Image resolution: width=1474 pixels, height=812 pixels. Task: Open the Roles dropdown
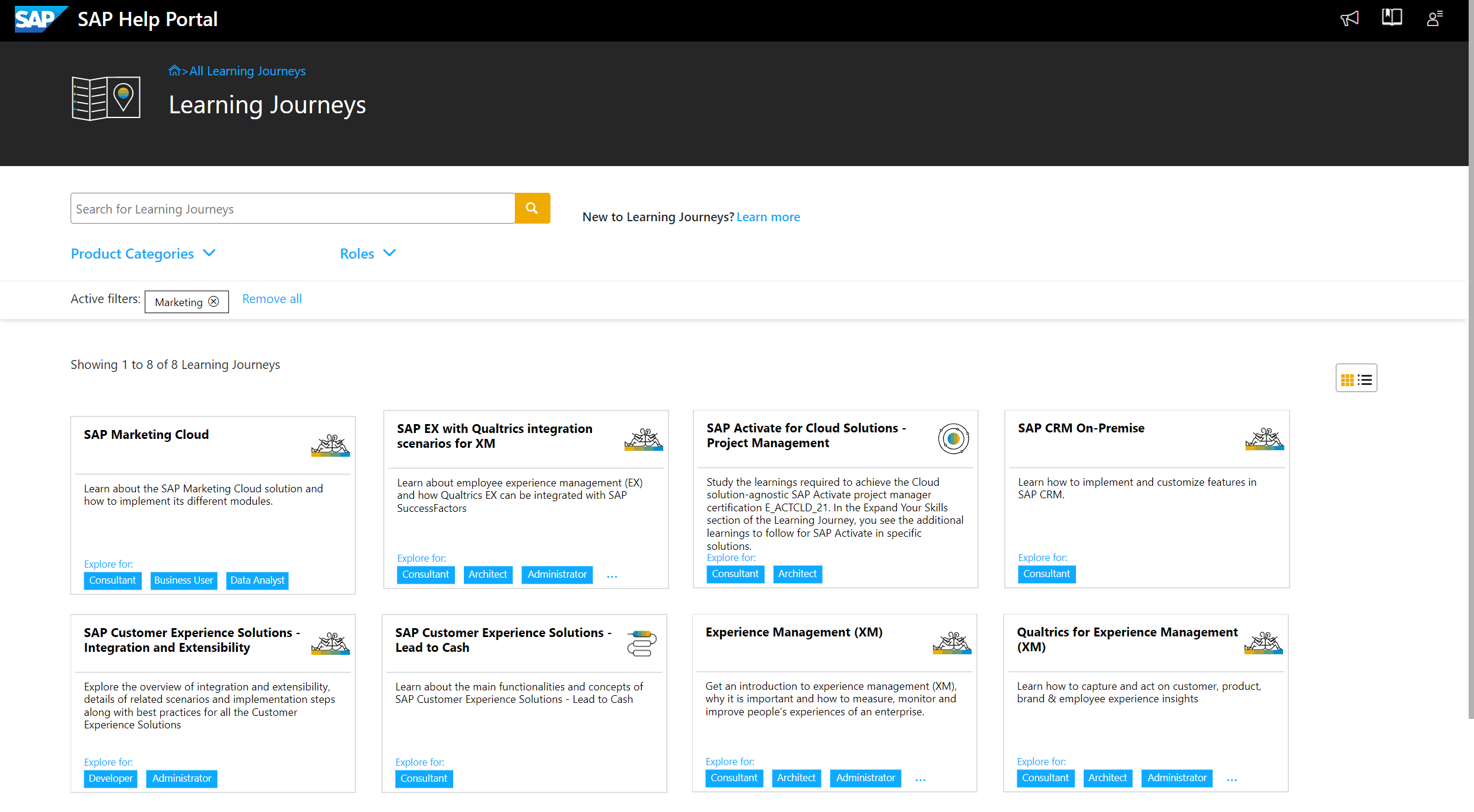click(x=367, y=253)
